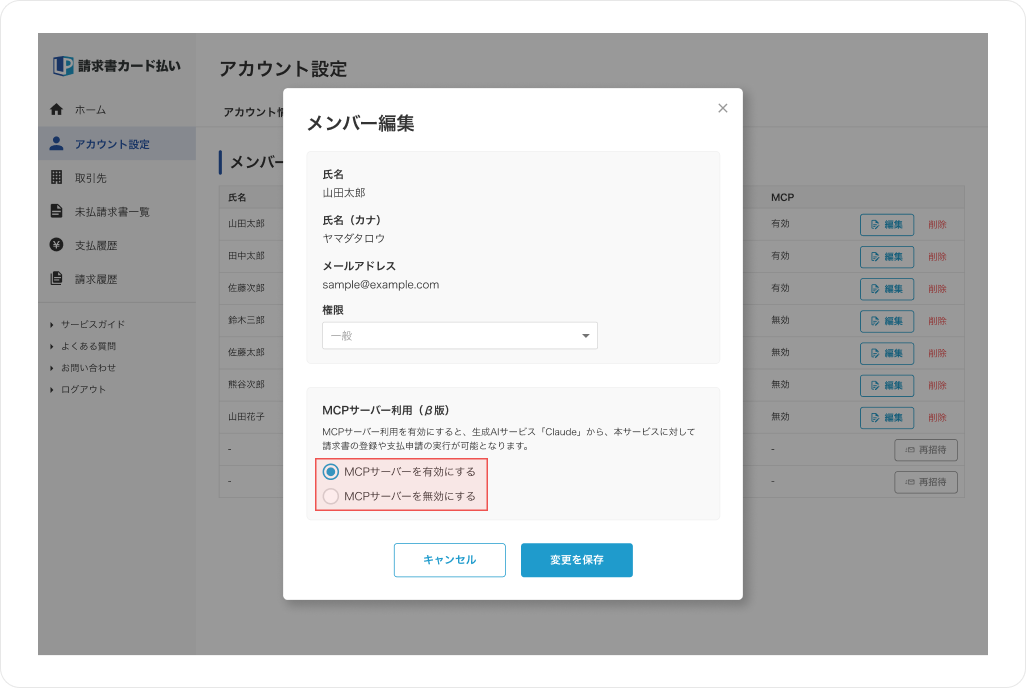Click the ホーム house icon

click(56, 109)
